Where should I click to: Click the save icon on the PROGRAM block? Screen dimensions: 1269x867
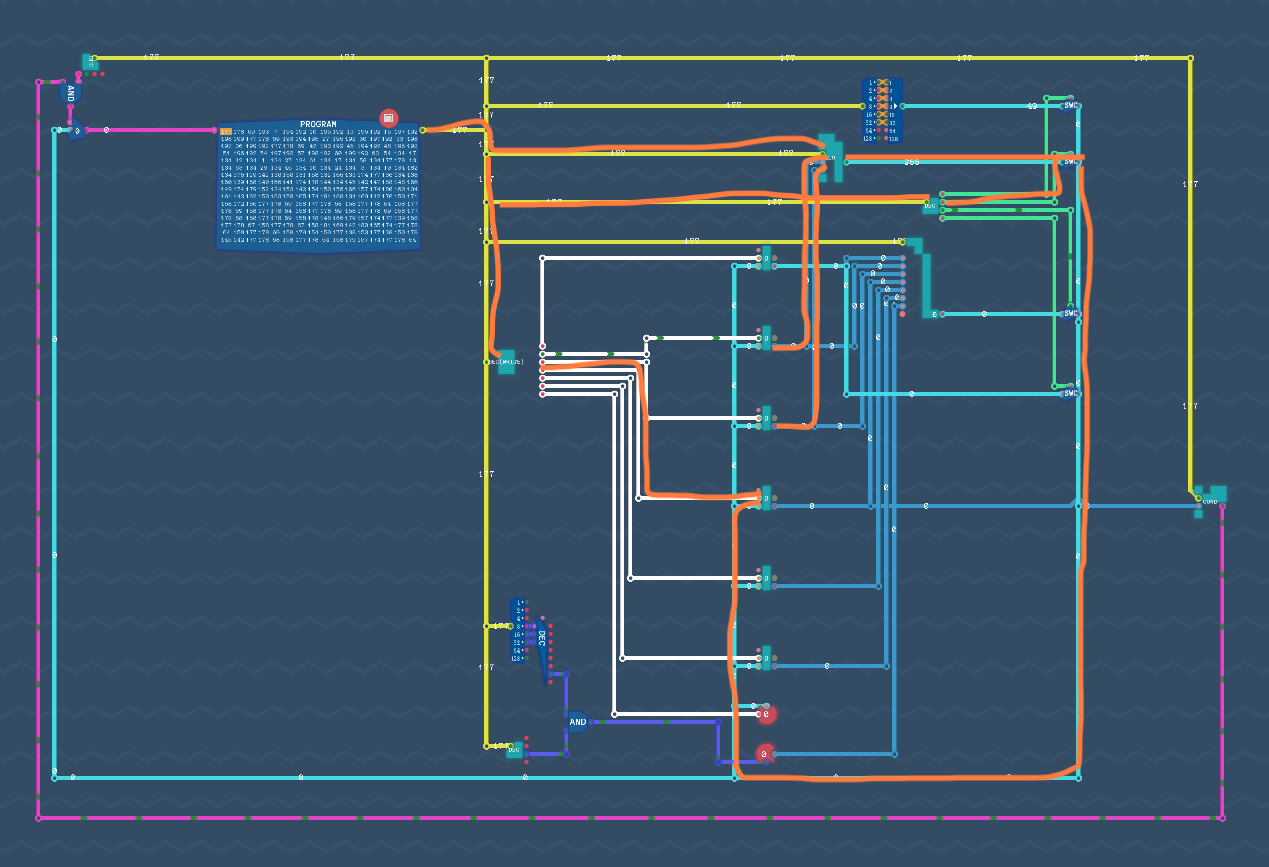click(x=389, y=116)
